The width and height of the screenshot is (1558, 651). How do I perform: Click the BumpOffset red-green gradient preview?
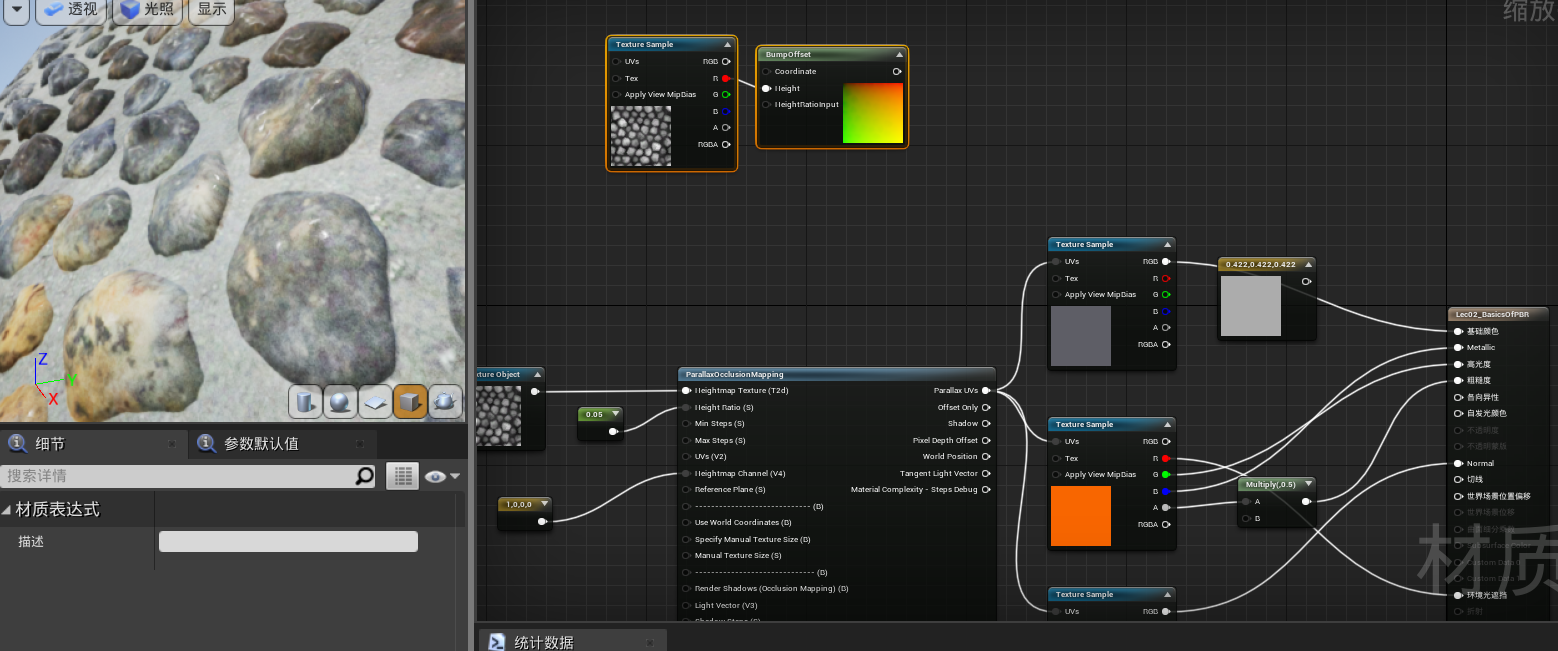pos(873,113)
